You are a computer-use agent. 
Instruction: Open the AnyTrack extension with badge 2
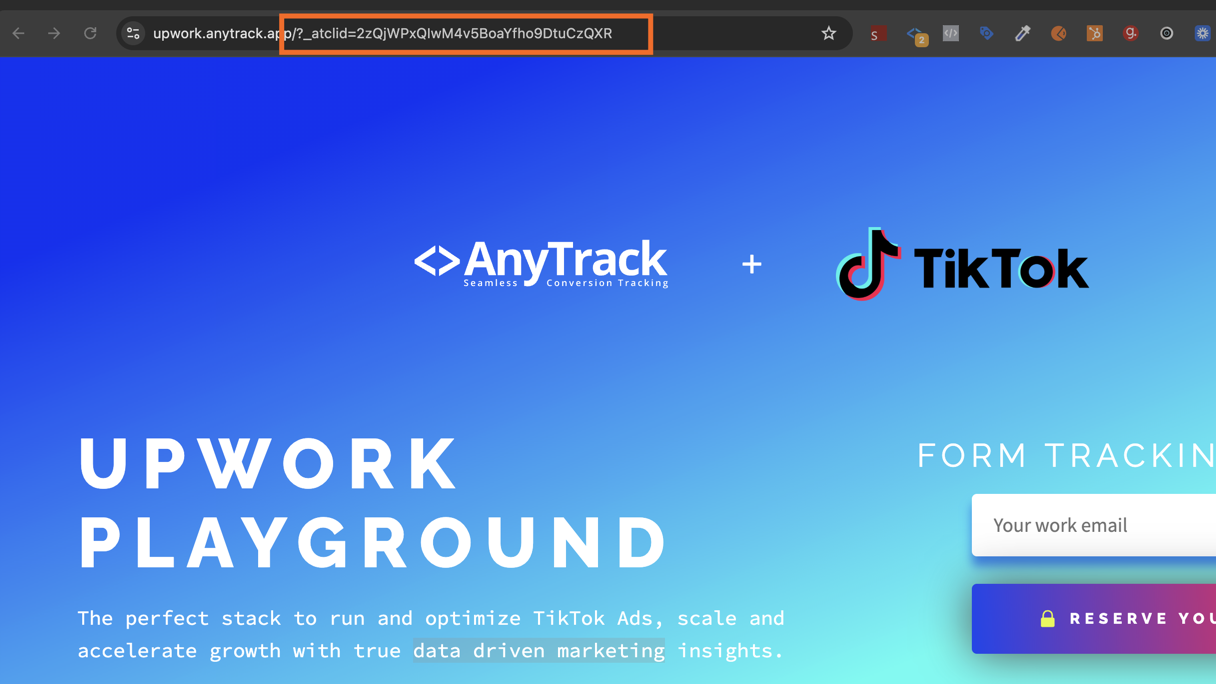pos(916,35)
